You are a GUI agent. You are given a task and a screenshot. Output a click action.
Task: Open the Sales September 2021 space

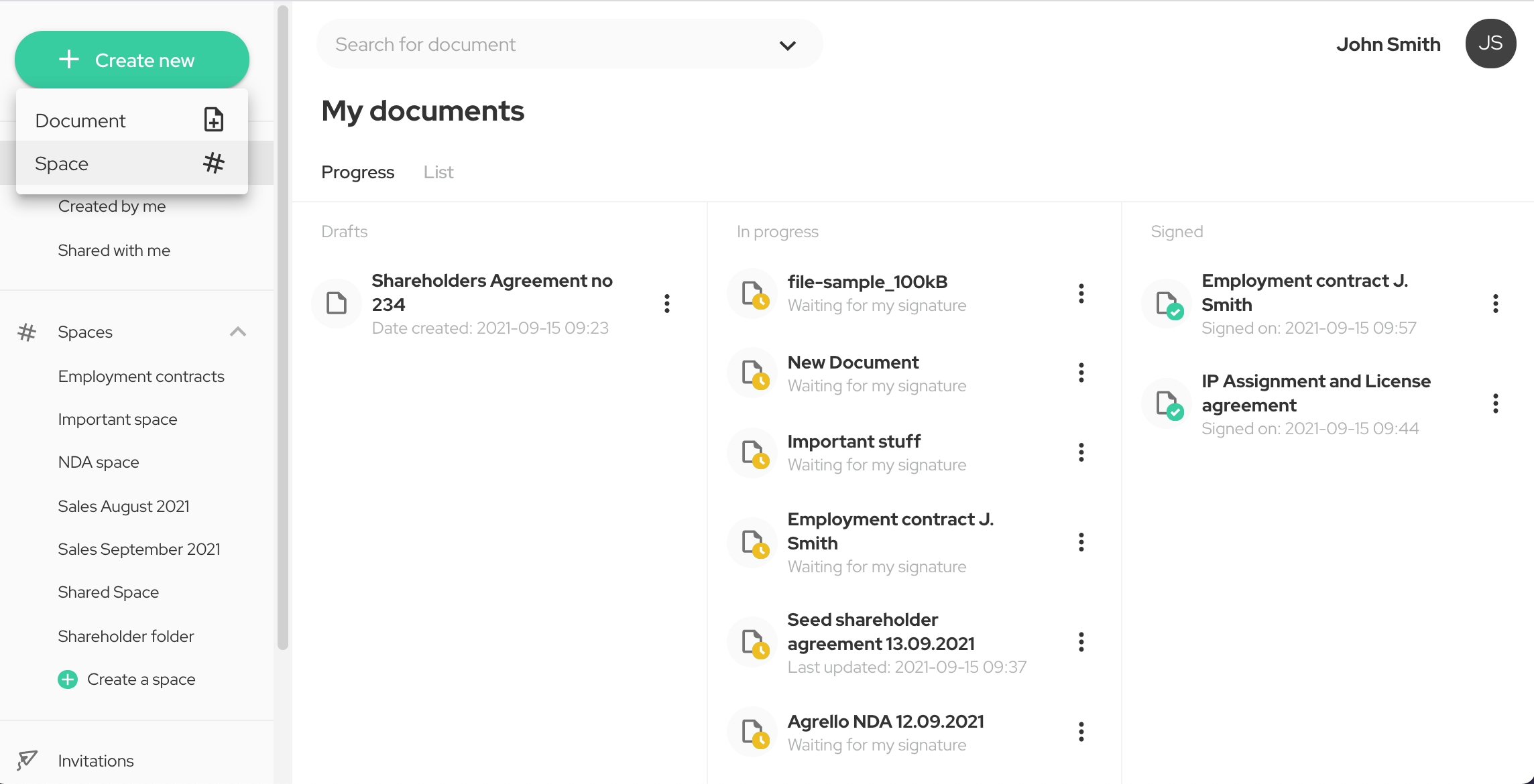[139, 549]
